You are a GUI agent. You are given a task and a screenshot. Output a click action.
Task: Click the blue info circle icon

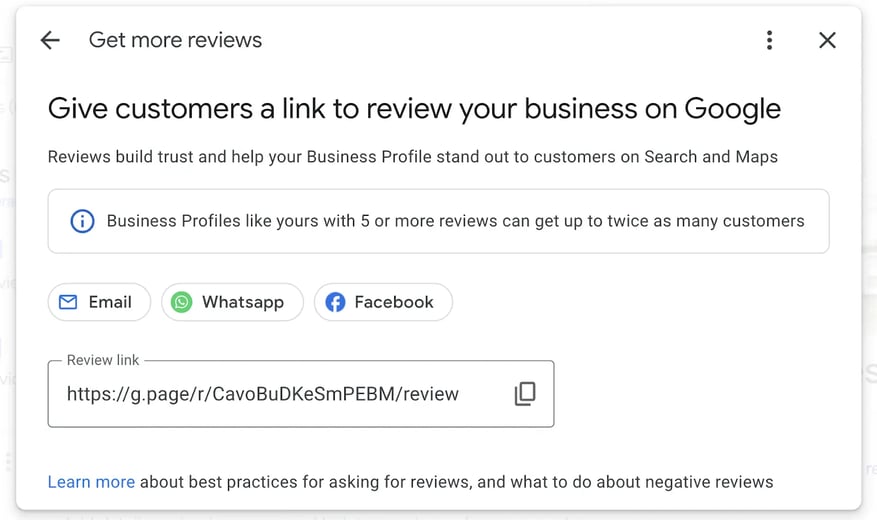82,221
